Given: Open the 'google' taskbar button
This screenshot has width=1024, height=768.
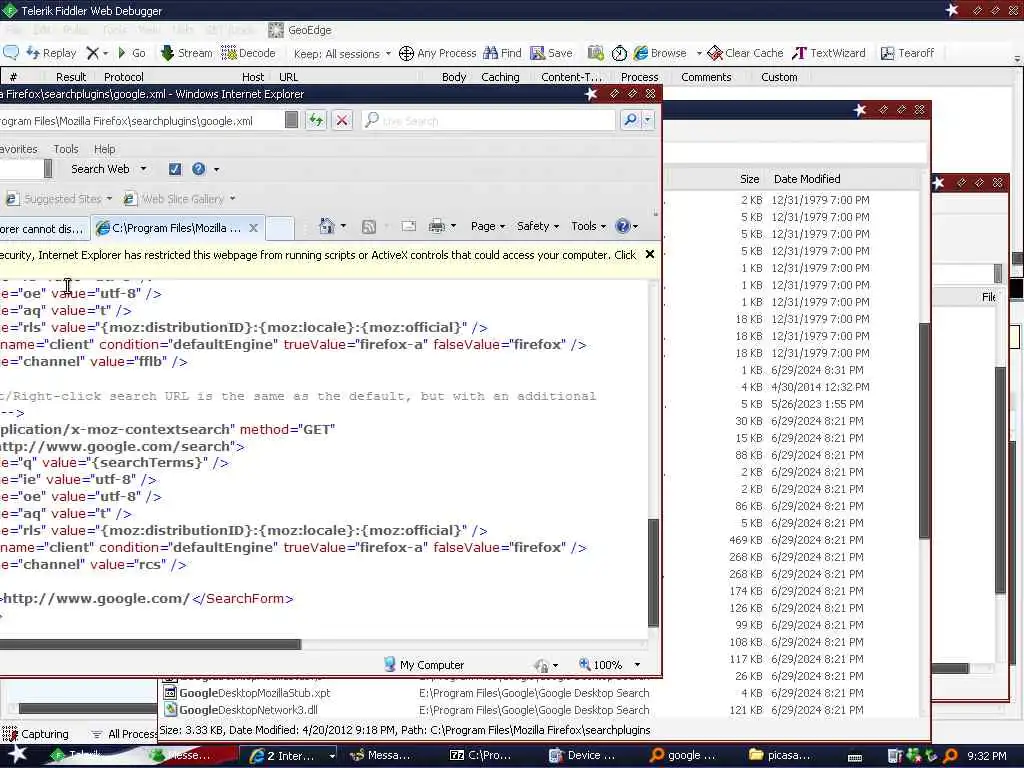Looking at the screenshot, I should (x=683, y=756).
